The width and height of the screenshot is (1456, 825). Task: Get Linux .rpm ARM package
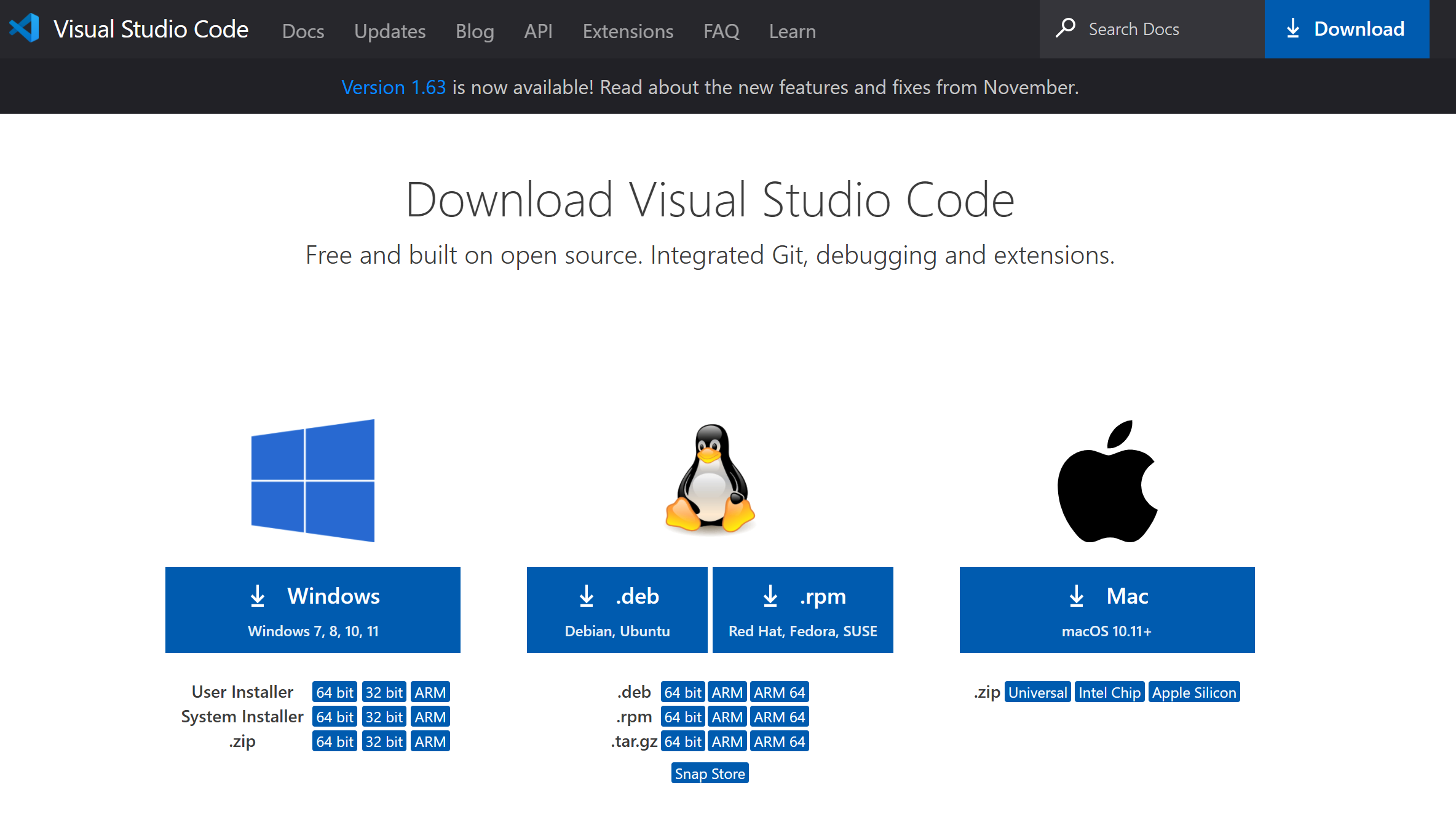click(727, 717)
